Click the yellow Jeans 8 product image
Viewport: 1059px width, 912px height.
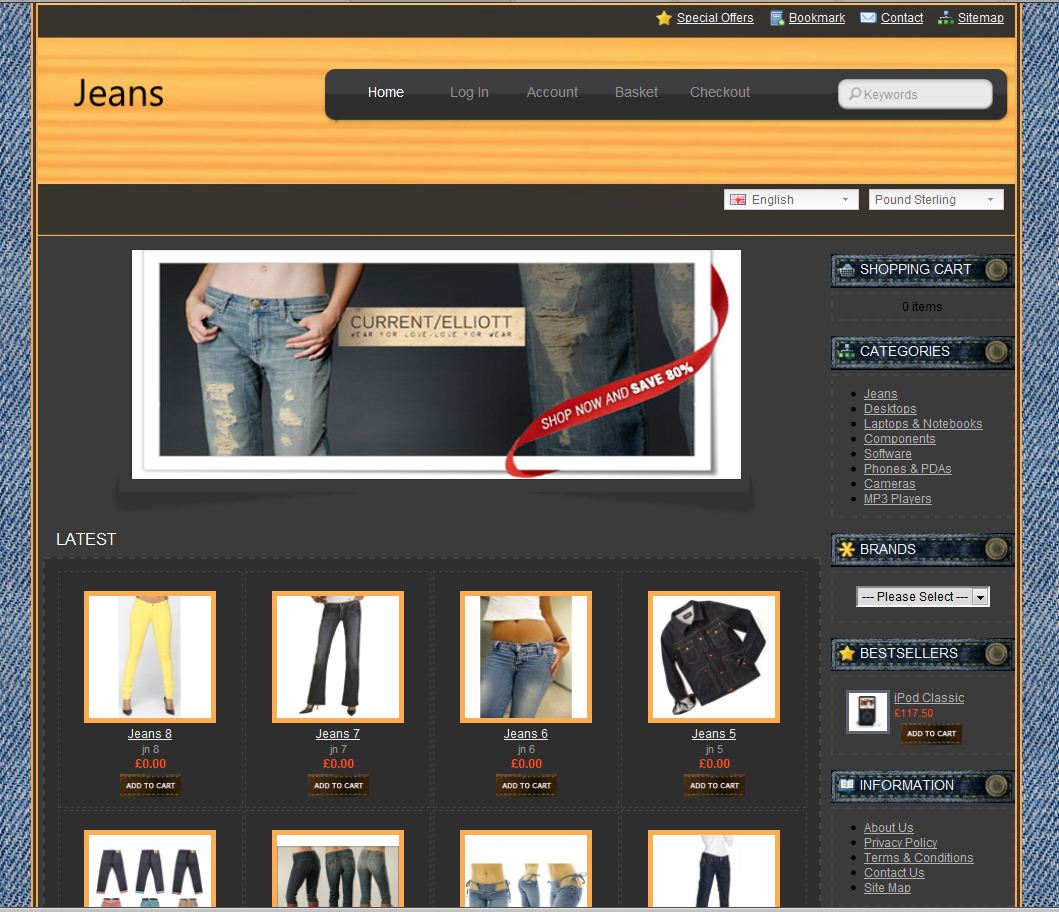(x=150, y=657)
